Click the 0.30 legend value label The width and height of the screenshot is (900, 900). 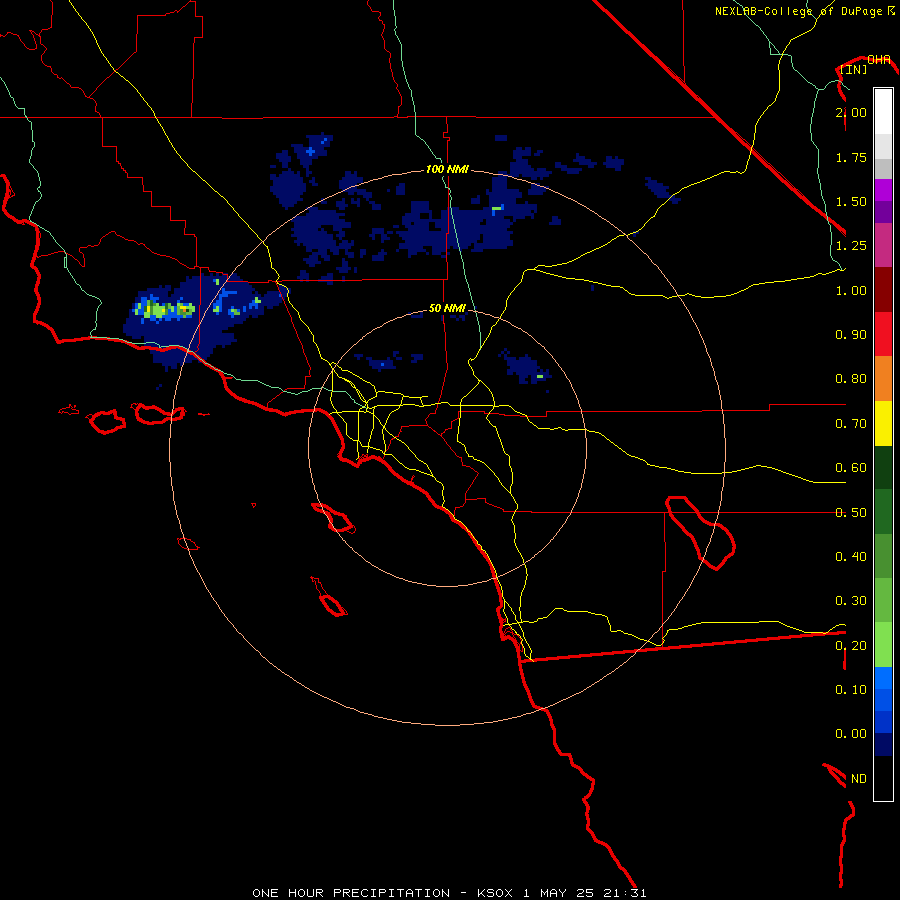pos(851,601)
